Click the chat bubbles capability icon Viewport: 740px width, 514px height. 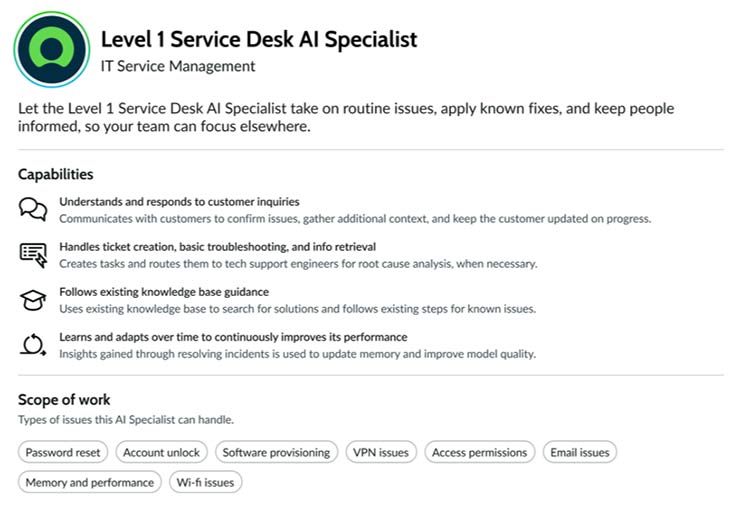[x=33, y=209]
